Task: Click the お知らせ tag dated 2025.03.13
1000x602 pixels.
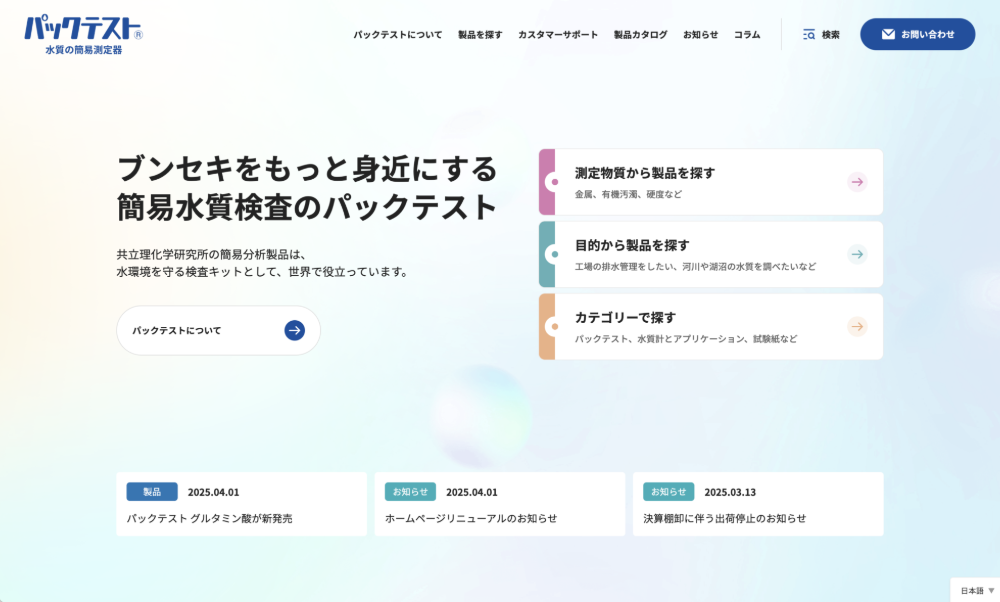Action: (x=668, y=492)
